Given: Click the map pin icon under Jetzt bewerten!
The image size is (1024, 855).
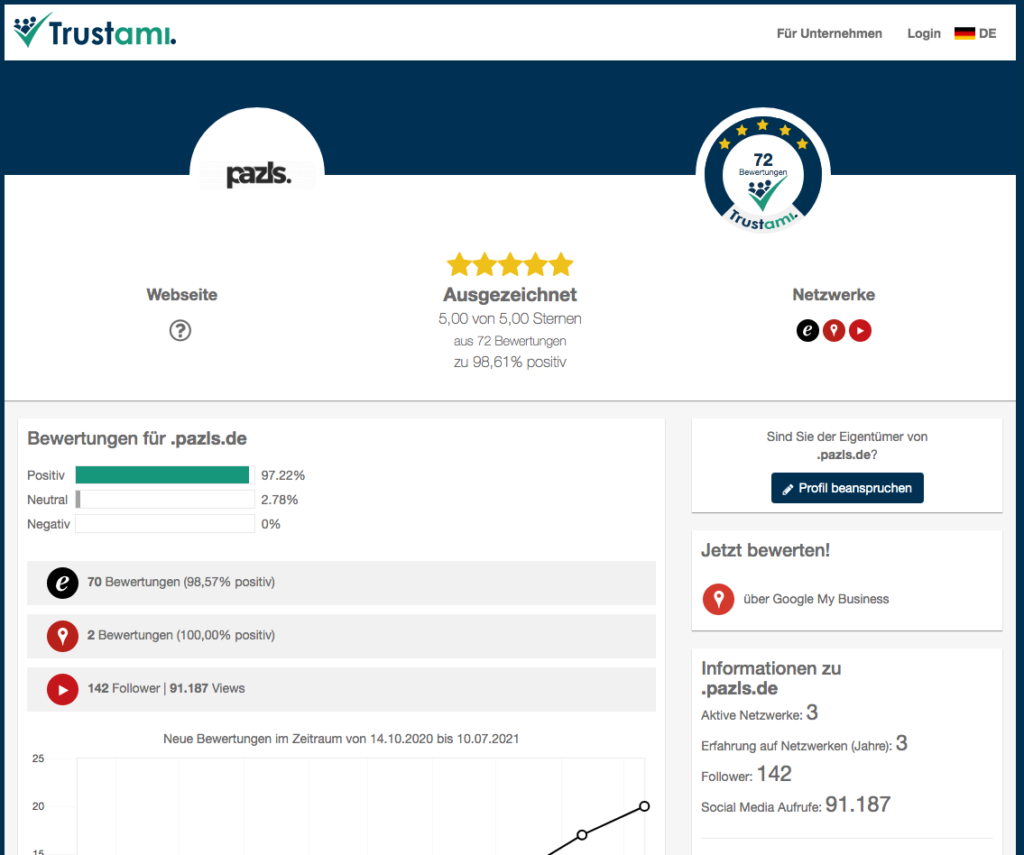Looking at the screenshot, I should pyautogui.click(x=718, y=599).
